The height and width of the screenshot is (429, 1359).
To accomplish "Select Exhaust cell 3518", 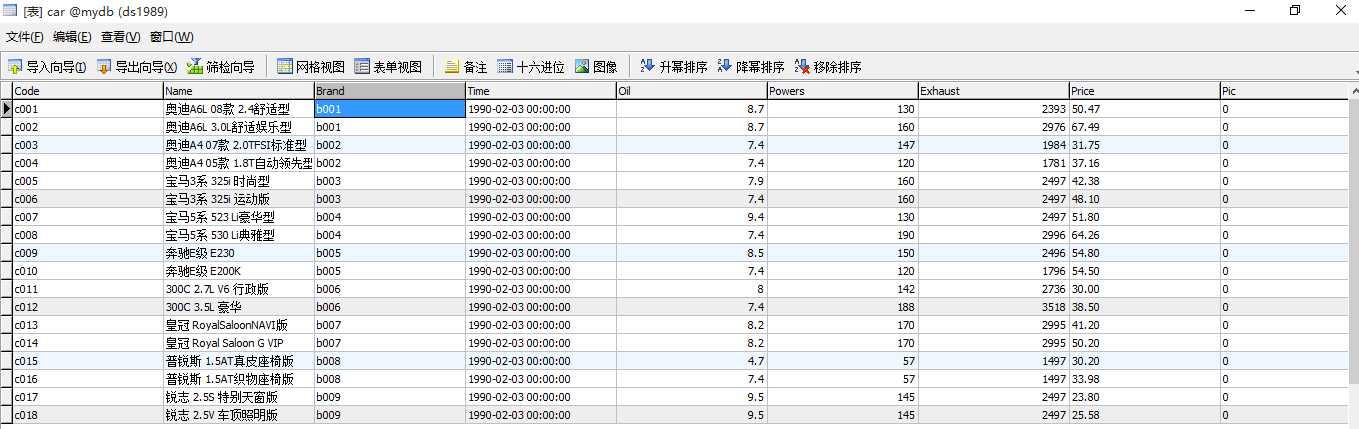I will click(994, 307).
